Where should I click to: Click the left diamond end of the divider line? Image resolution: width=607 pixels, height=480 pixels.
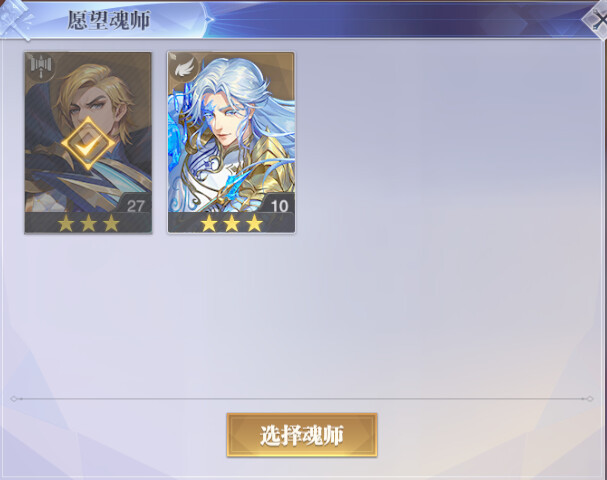coord(14,399)
